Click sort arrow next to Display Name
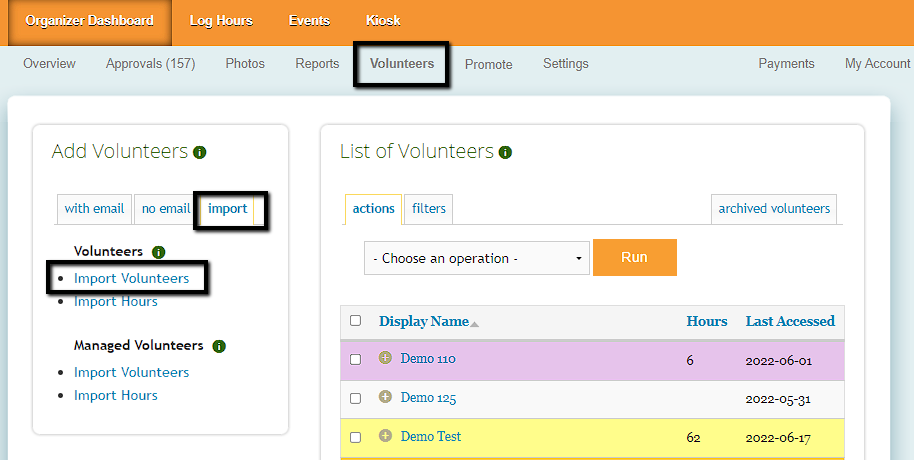Viewport: 914px width, 460px height. [x=474, y=324]
